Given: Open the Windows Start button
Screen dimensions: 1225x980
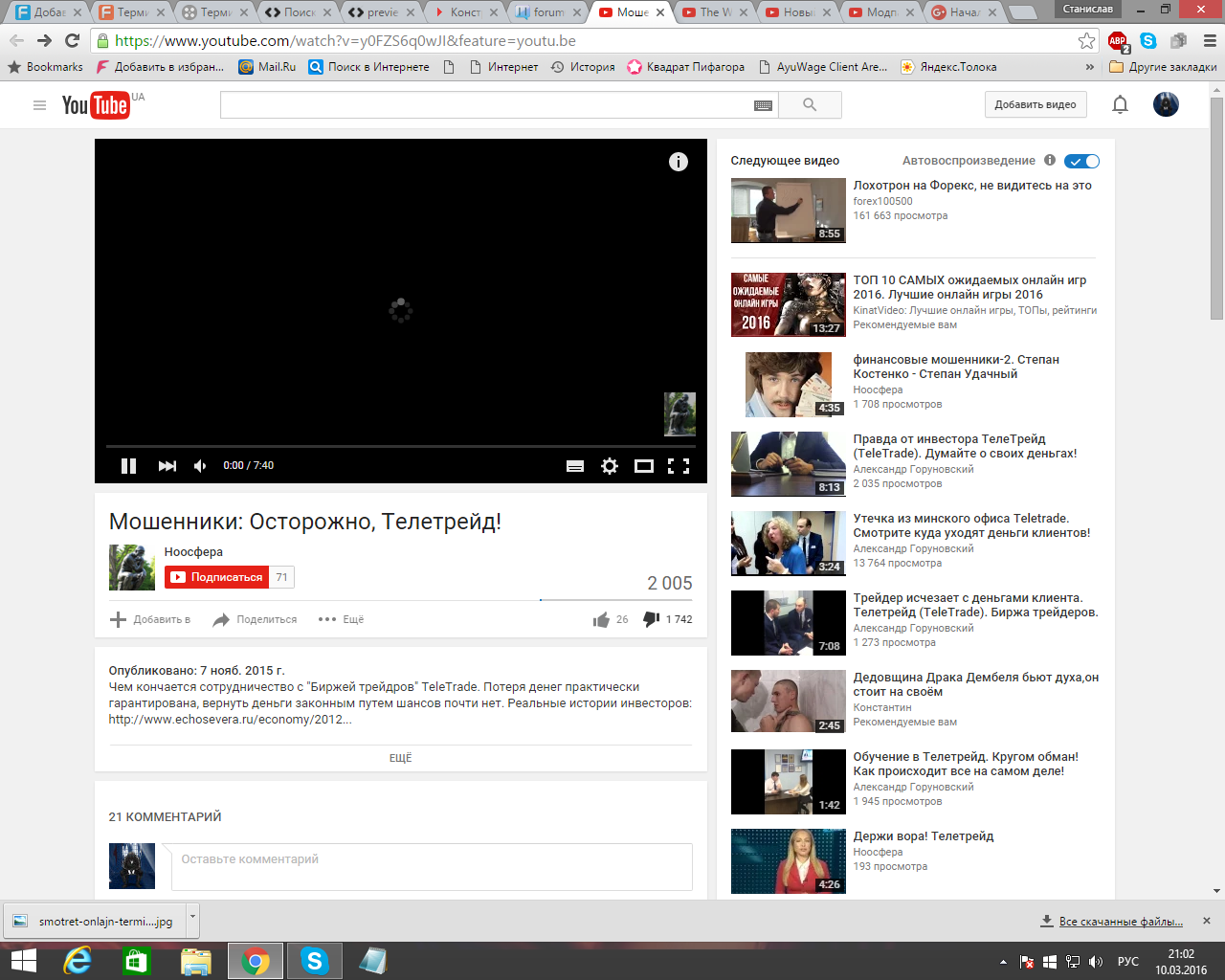Looking at the screenshot, I should coord(23,961).
